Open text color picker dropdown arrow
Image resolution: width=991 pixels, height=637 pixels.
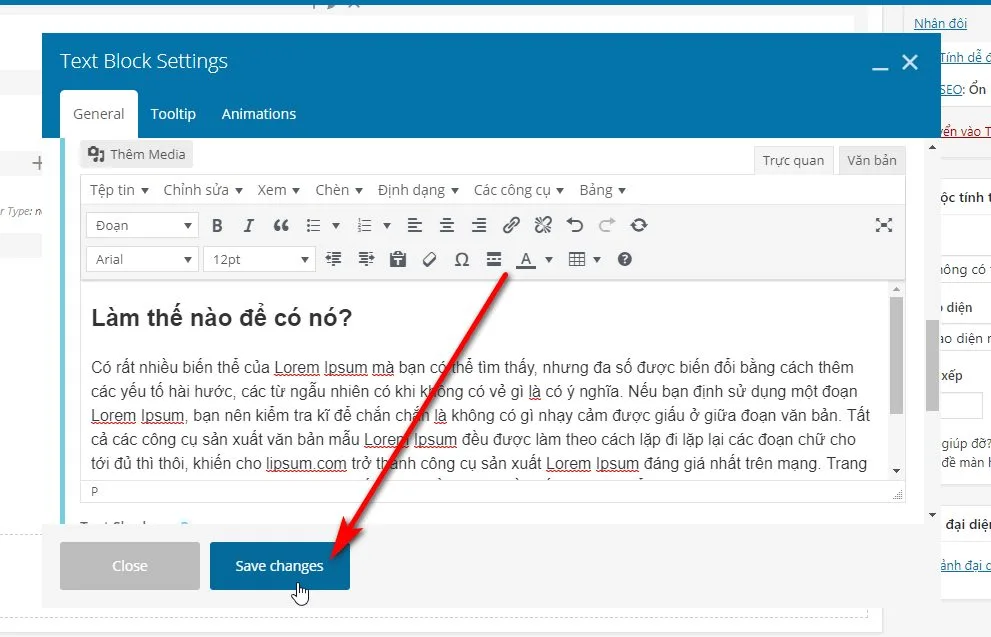coord(549,259)
